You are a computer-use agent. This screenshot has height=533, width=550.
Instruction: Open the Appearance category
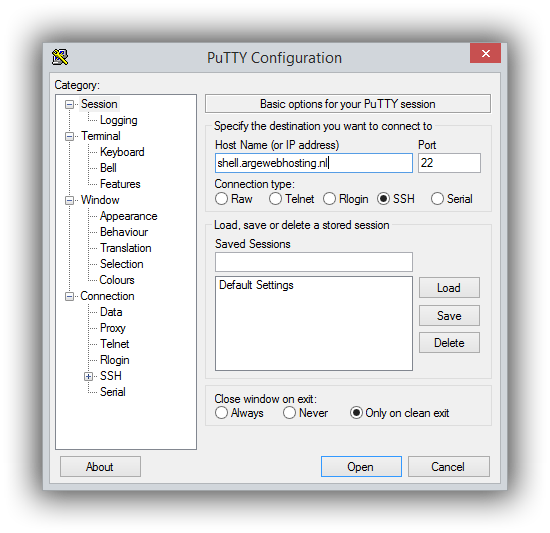[128, 216]
